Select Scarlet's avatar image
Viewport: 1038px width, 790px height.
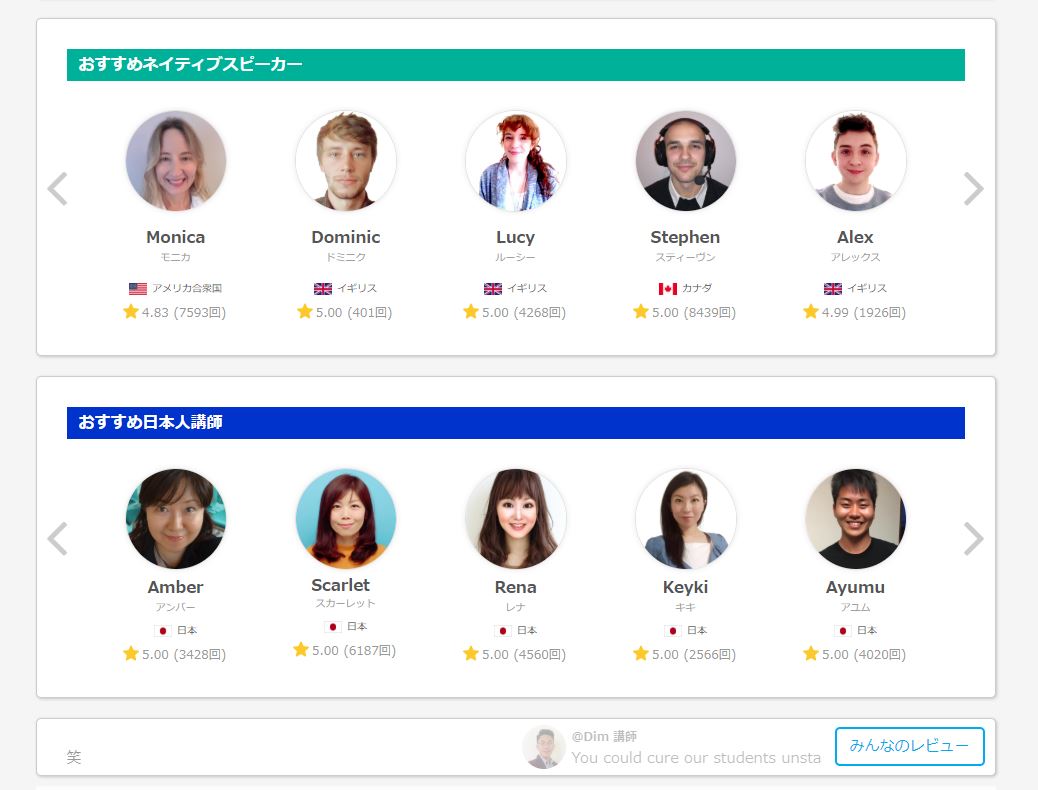coord(346,519)
